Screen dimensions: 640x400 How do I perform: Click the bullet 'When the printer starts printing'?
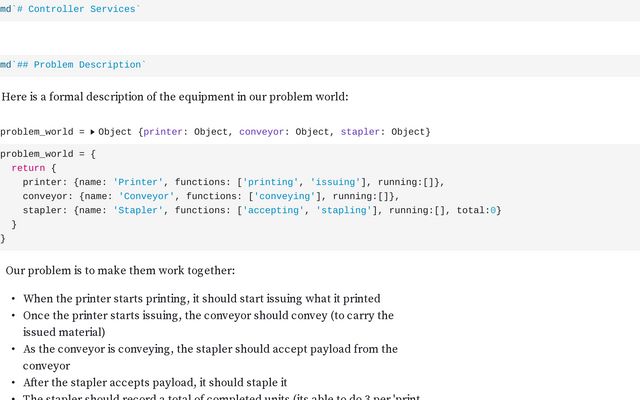200,299
